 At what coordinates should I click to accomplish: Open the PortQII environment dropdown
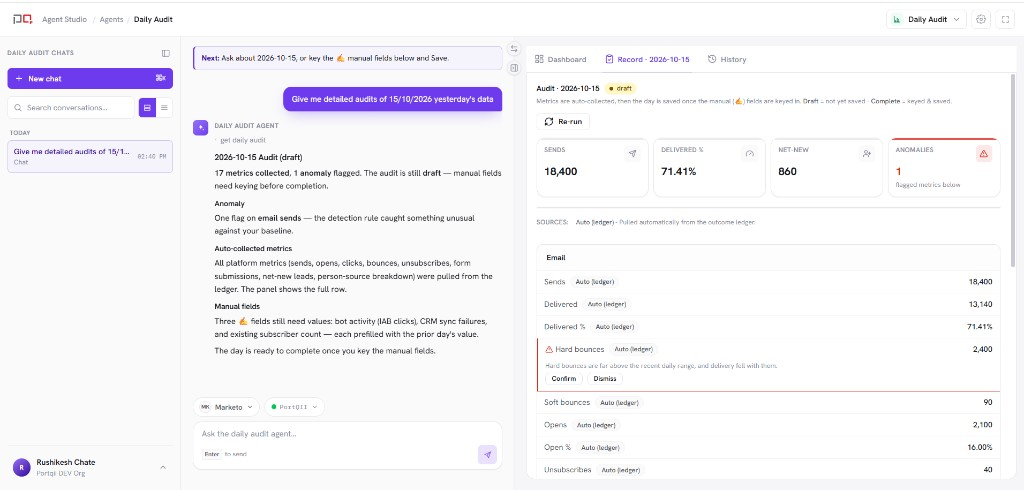(x=294, y=406)
